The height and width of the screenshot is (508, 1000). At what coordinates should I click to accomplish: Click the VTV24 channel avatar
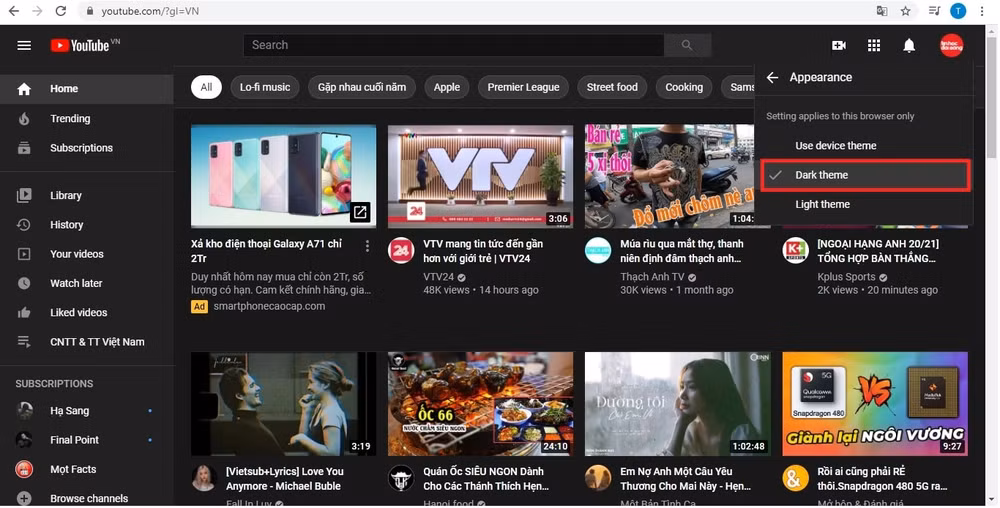pyautogui.click(x=401, y=250)
